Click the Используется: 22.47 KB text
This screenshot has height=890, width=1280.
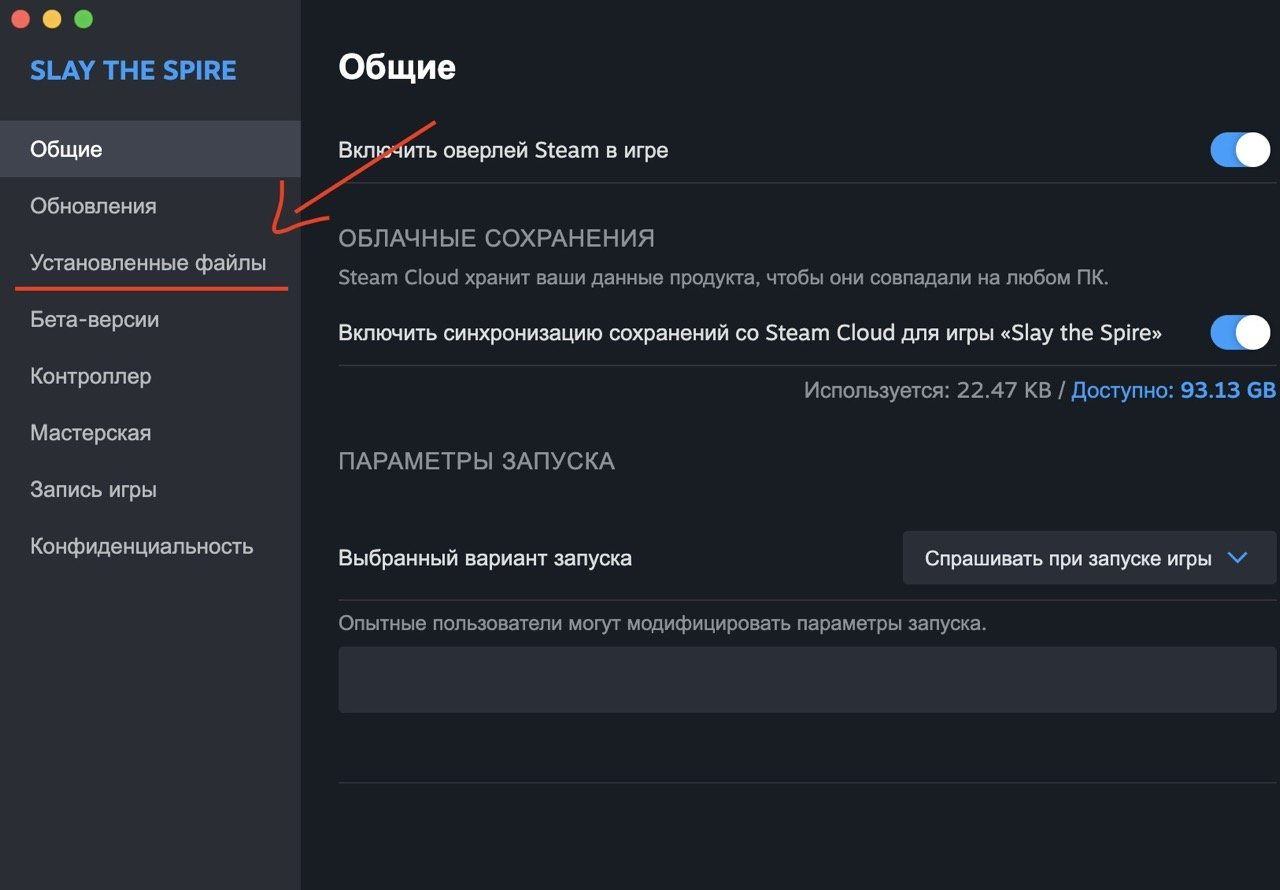coord(927,390)
